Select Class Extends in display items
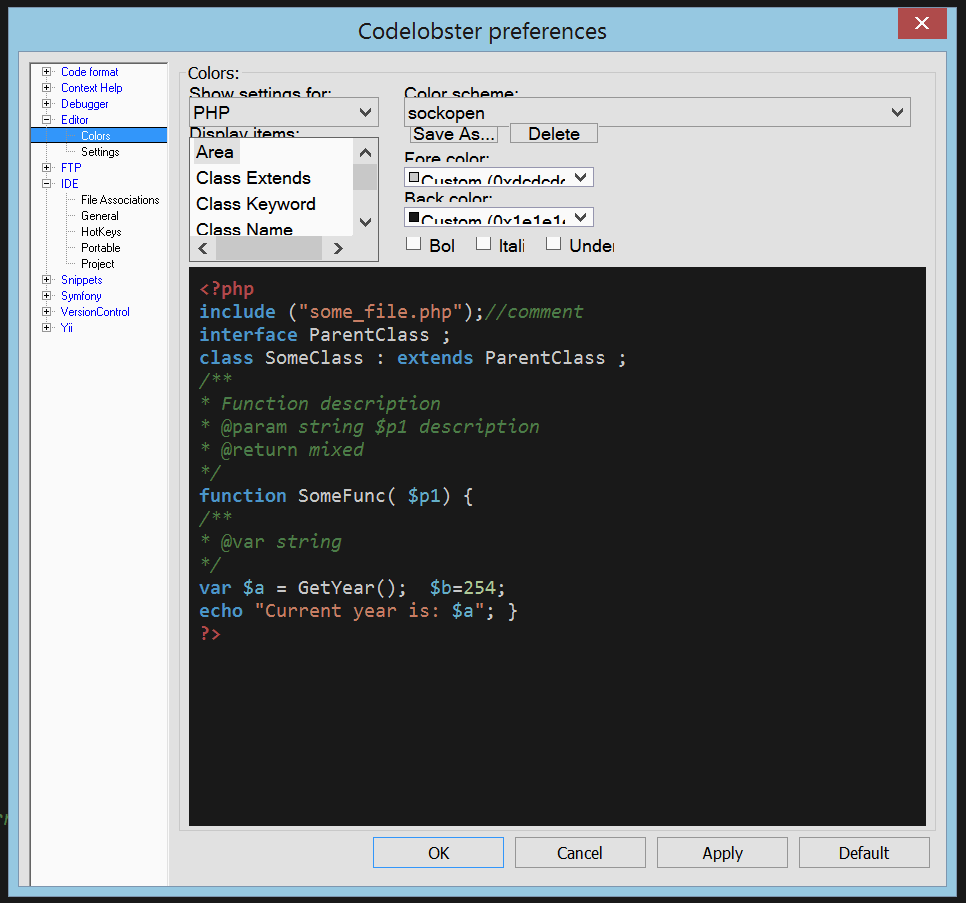966x903 pixels. [253, 177]
